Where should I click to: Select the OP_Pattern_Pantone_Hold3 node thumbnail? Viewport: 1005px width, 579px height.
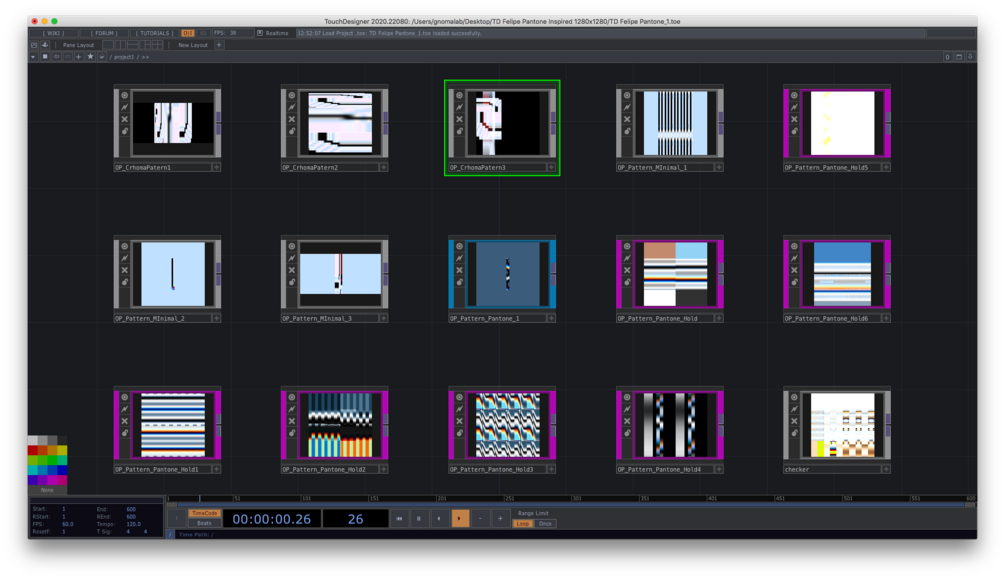click(x=507, y=424)
